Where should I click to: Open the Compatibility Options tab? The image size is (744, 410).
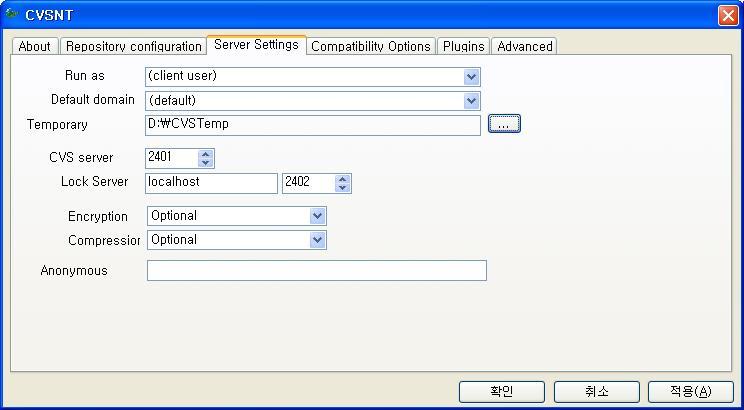[x=371, y=46]
